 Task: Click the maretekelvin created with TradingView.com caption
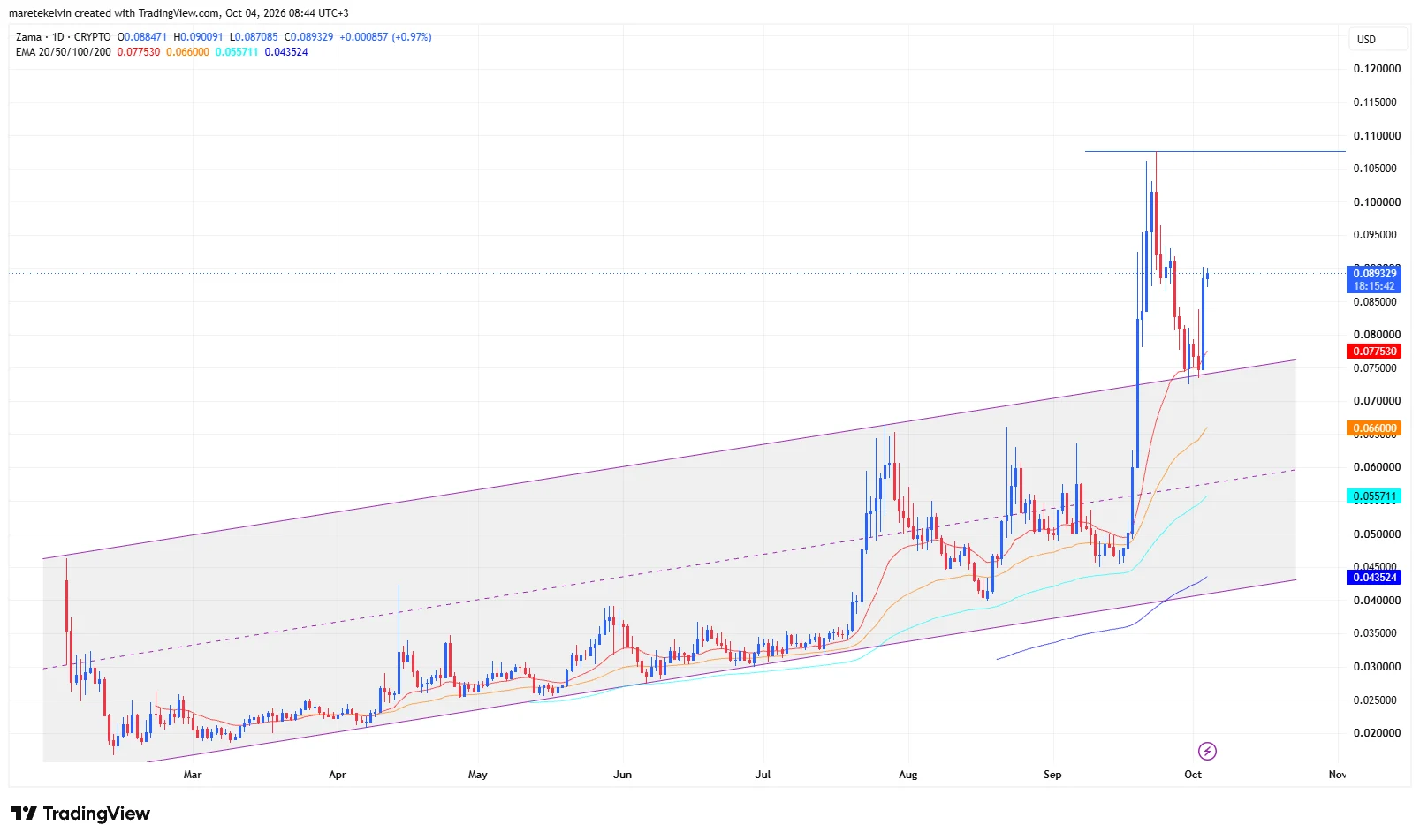178,13
